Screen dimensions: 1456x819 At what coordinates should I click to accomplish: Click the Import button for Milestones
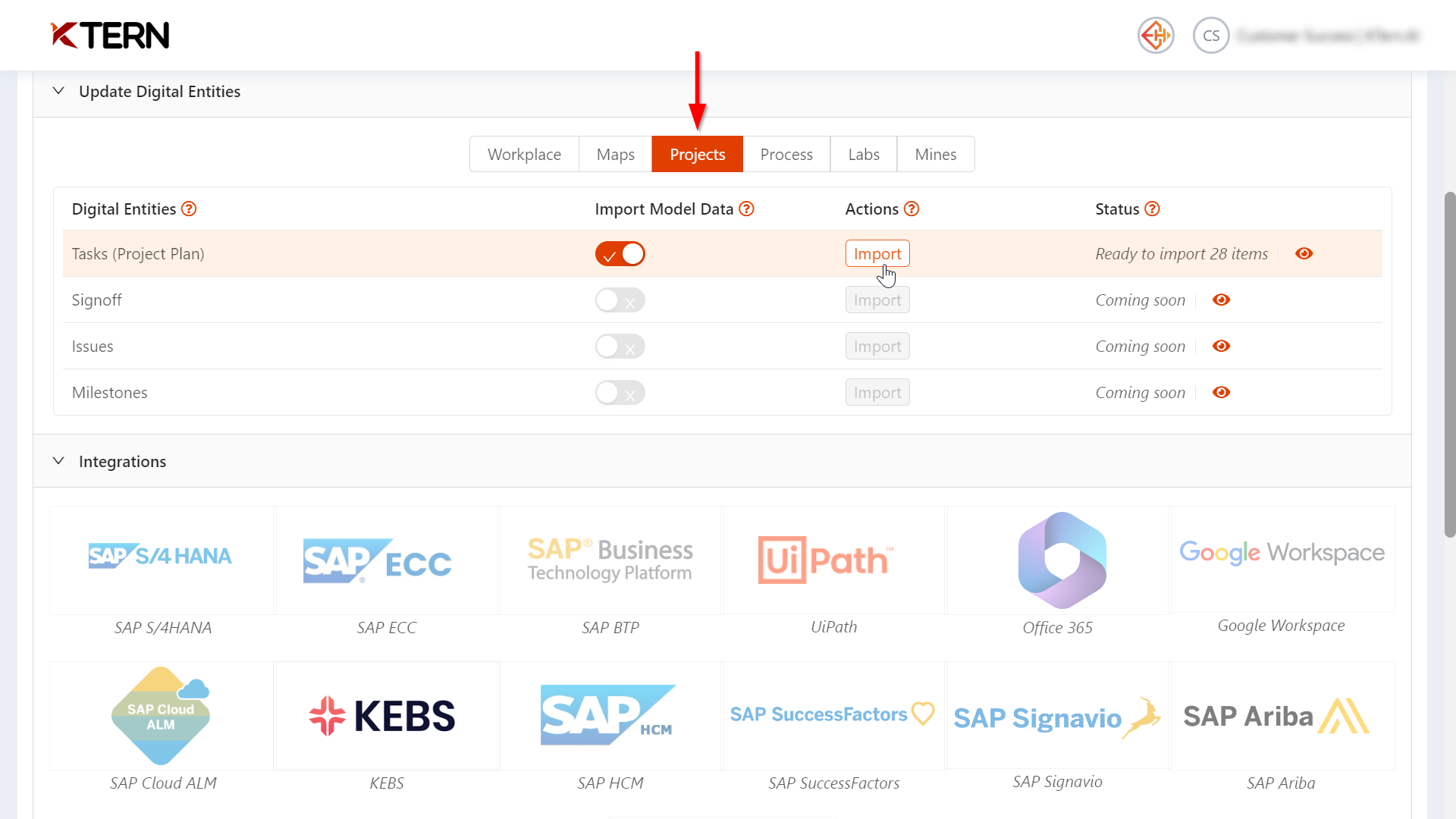click(x=877, y=393)
